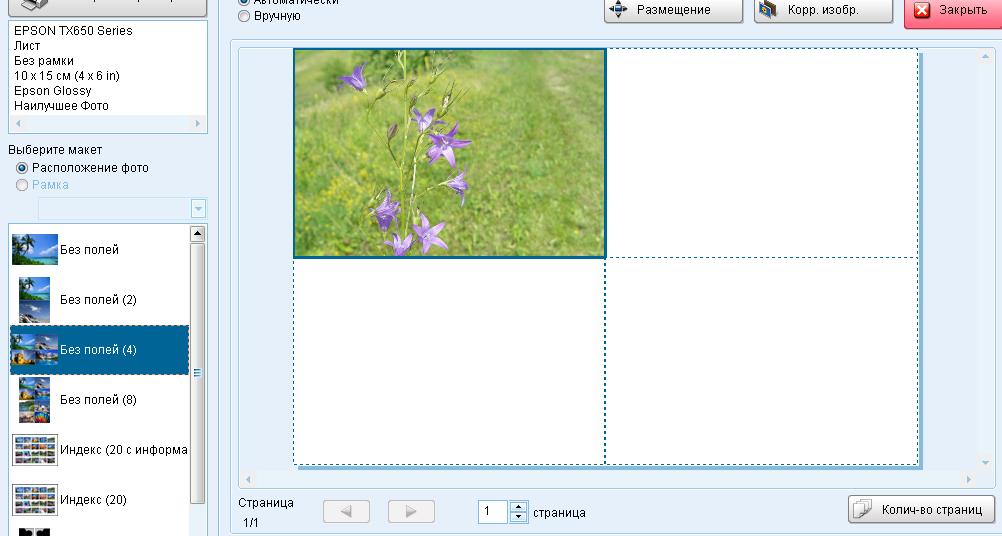Open the 'Колич-во страниц' button

(921, 509)
